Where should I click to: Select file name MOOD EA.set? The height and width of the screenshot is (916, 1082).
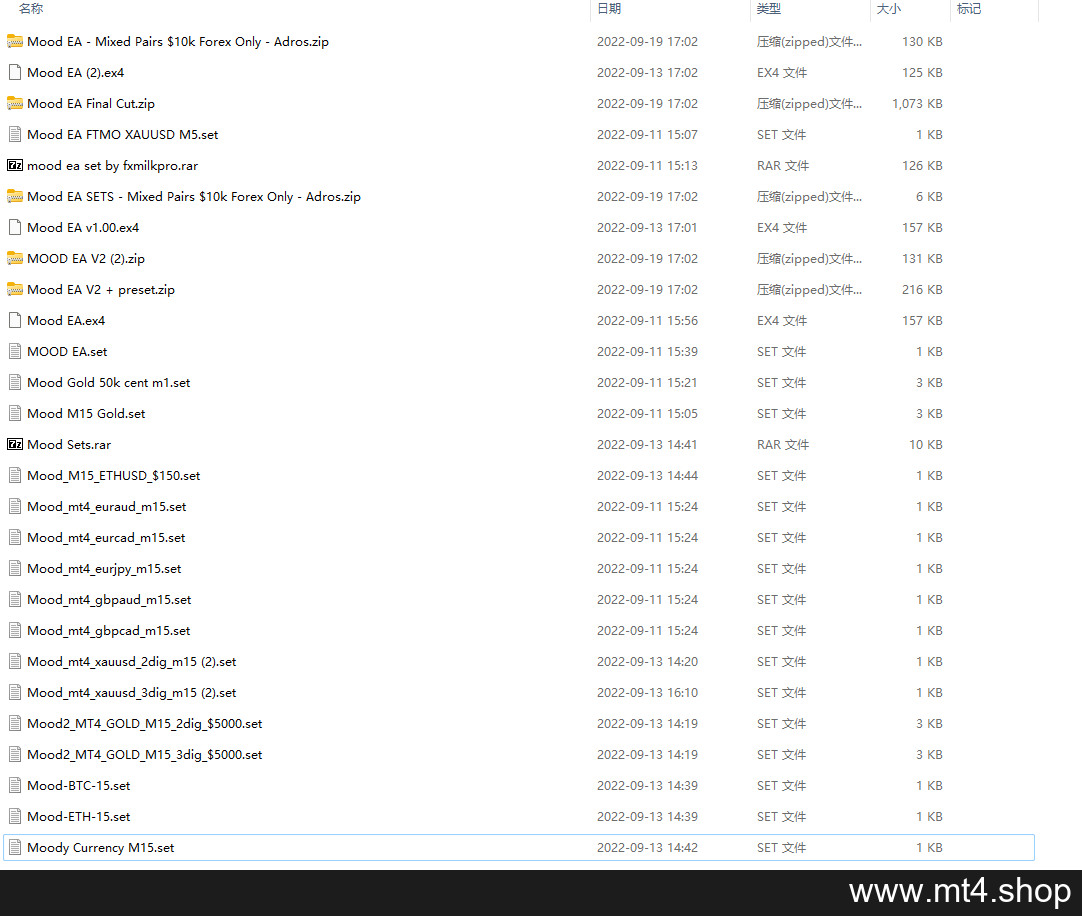tap(68, 351)
